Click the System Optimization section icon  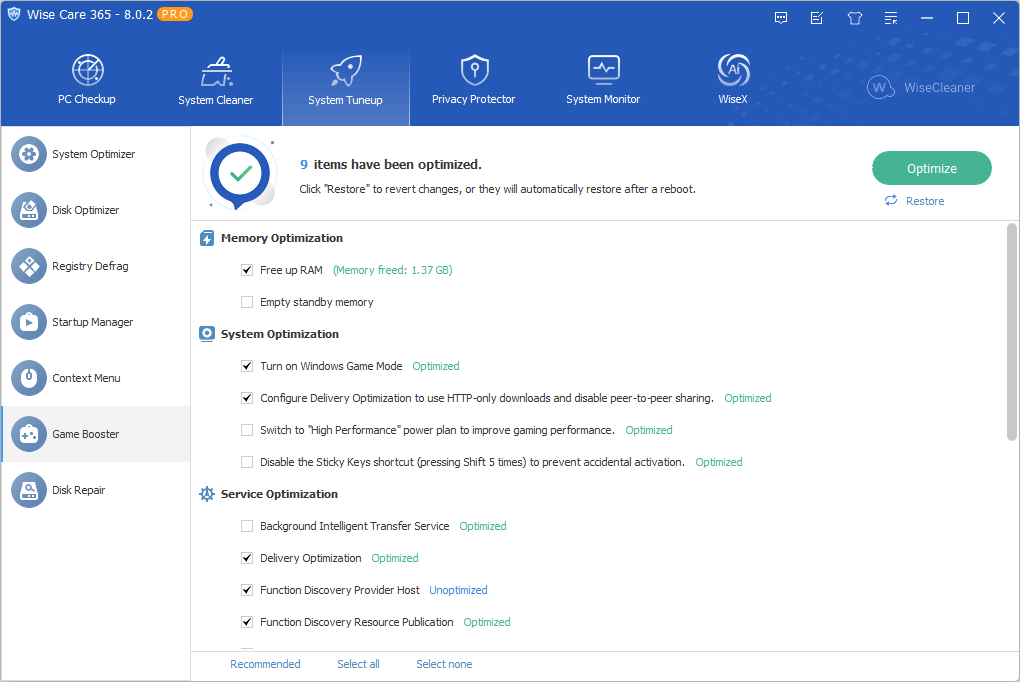[207, 334]
